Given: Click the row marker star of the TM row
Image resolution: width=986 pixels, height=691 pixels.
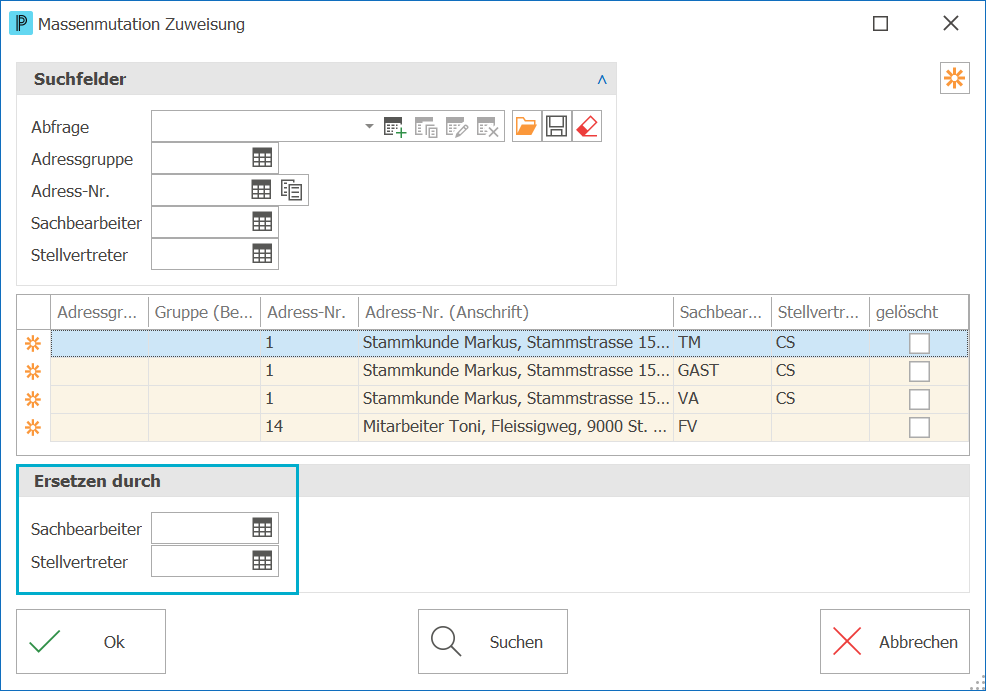Looking at the screenshot, I should (33, 343).
